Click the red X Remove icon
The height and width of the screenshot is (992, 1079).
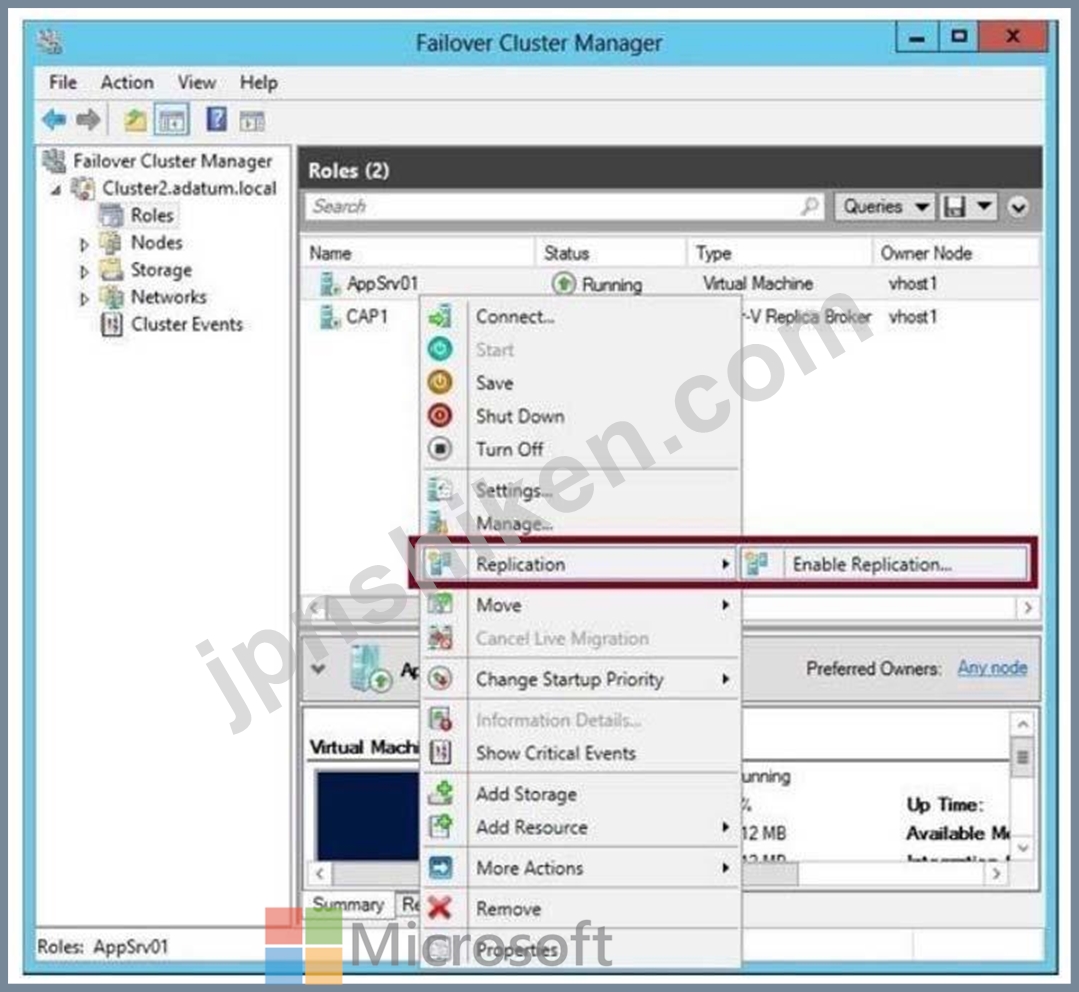[440, 908]
